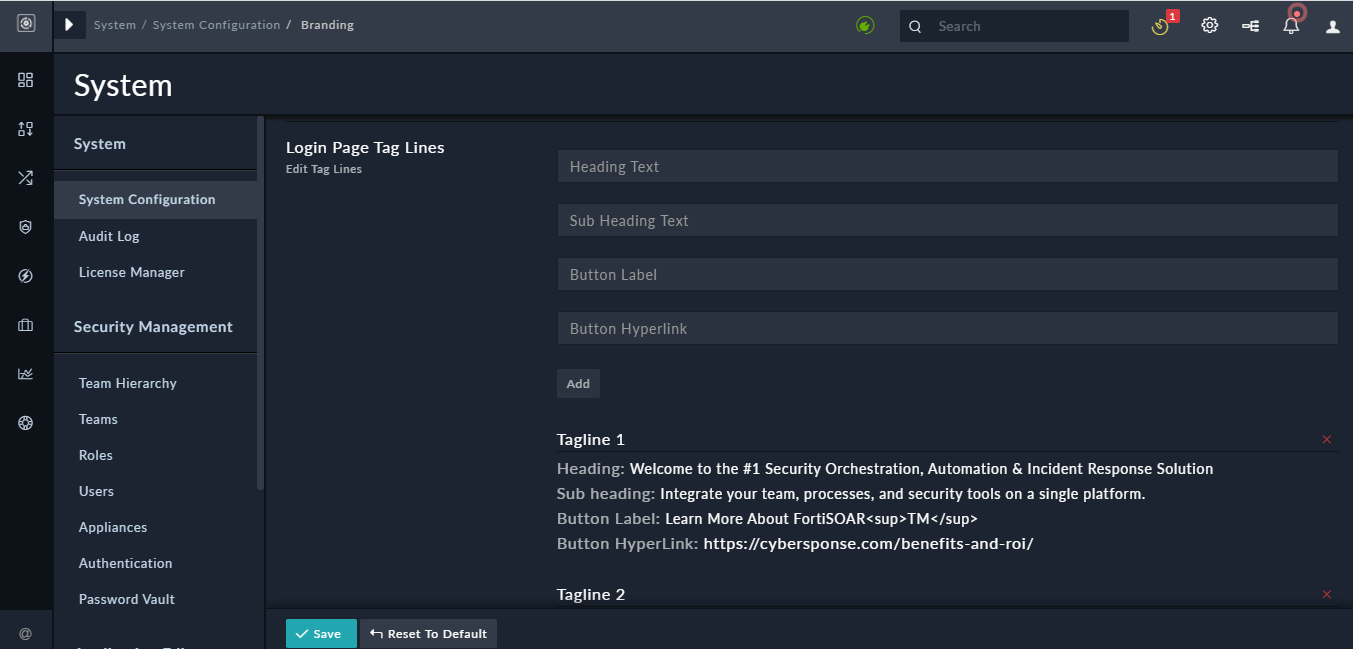Open the queue sort-arrows icon in sidebar
1353x649 pixels.
click(26, 129)
